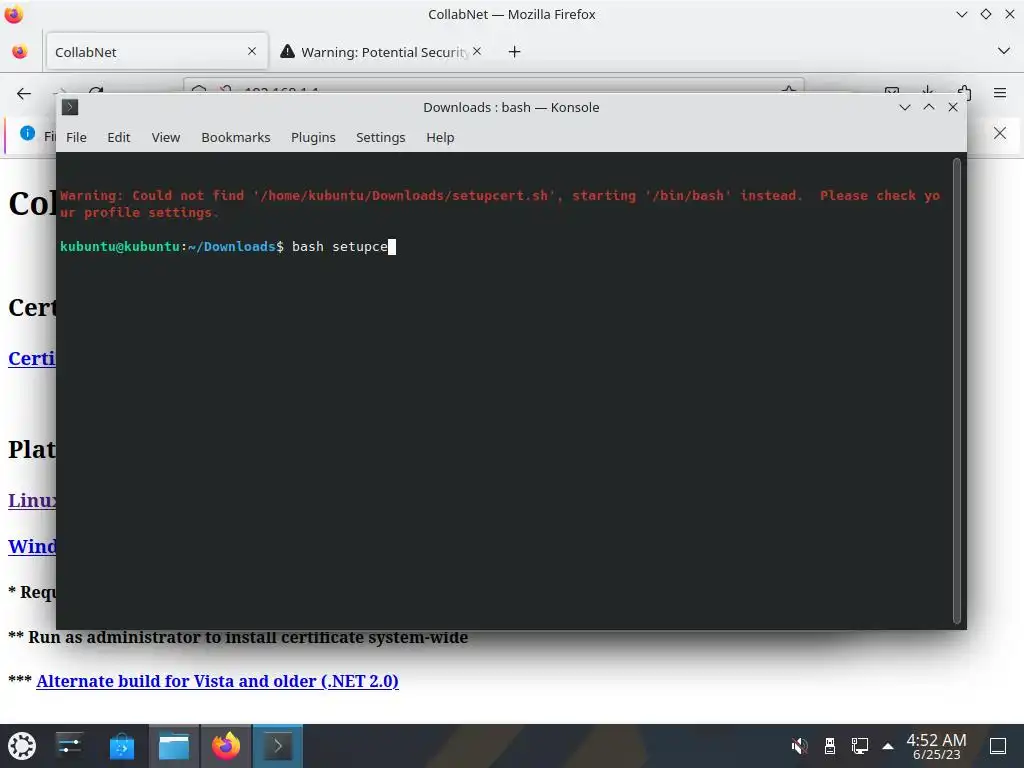
Task: Click the Konsole terminal icon in title bar
Action: (70, 107)
